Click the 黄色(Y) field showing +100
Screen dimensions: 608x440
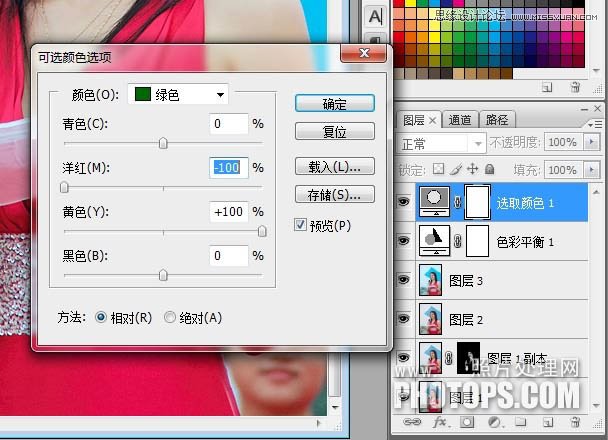(x=229, y=212)
